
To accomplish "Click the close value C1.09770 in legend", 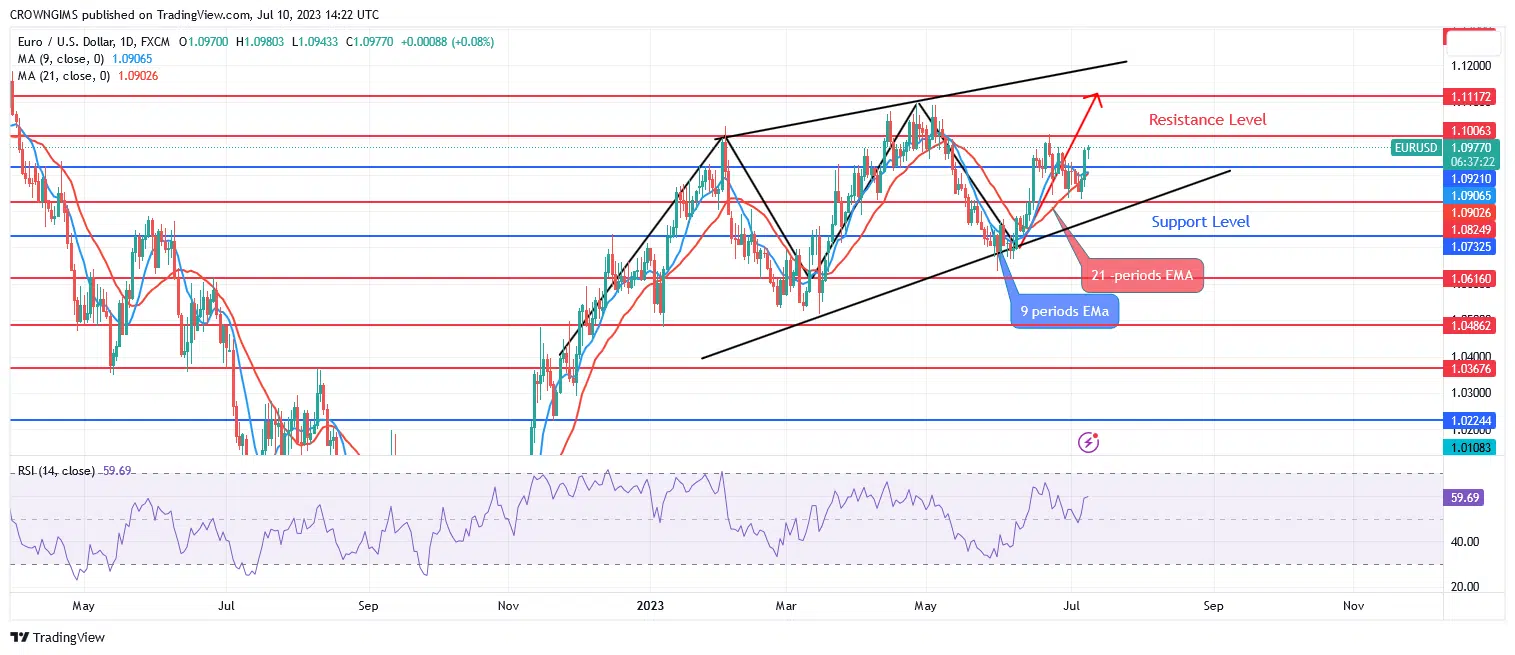I will [x=370, y=42].
